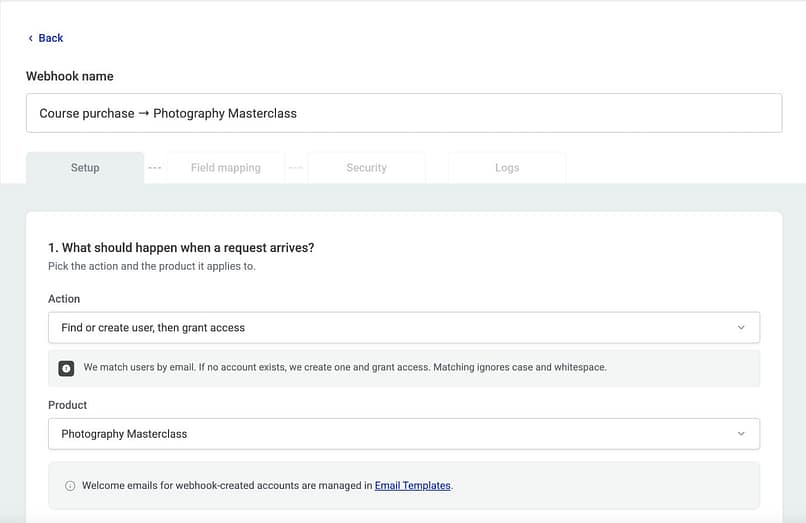Open the Product dropdown

pos(404,434)
